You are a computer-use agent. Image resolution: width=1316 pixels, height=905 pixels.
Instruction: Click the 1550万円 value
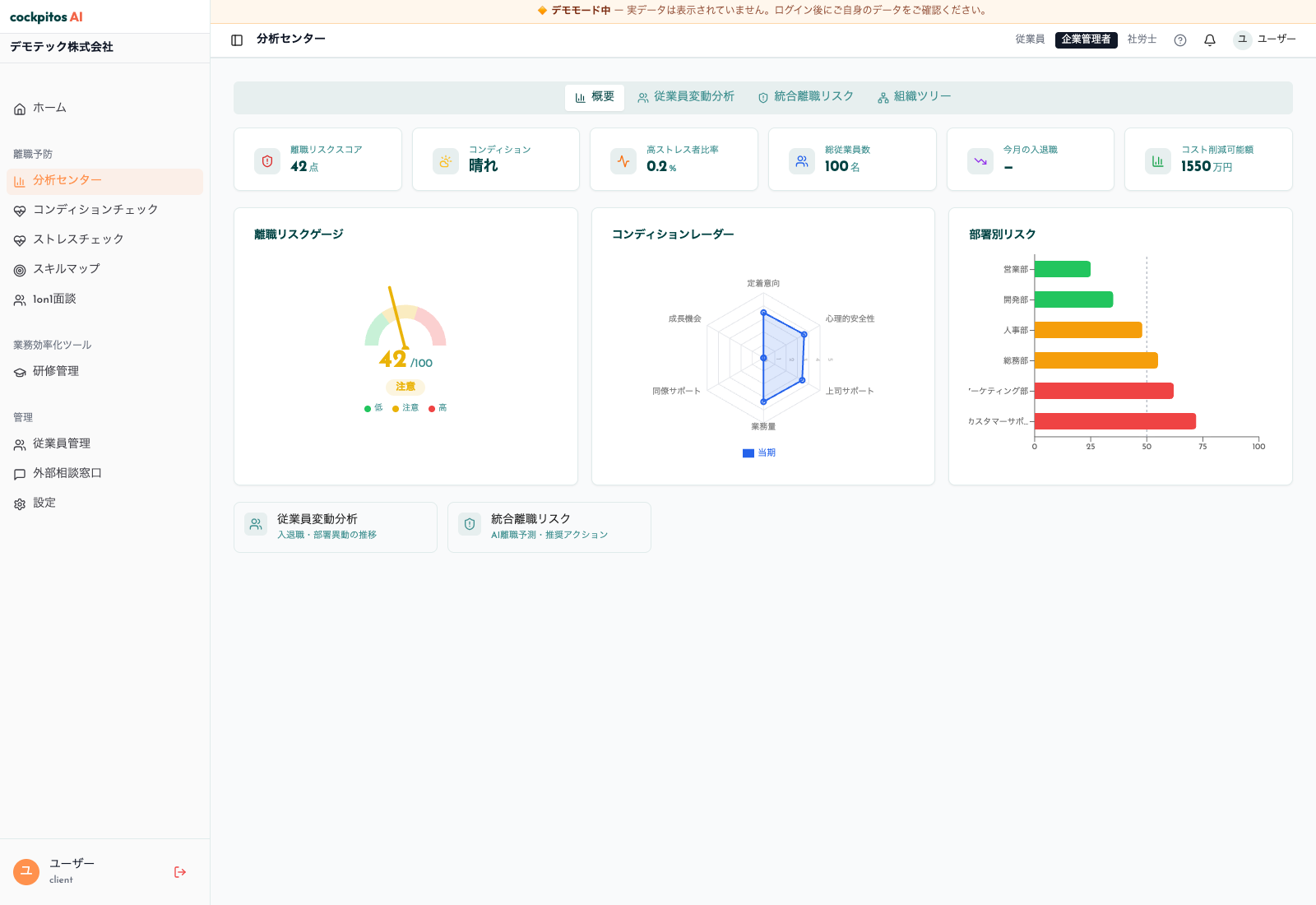click(1207, 166)
